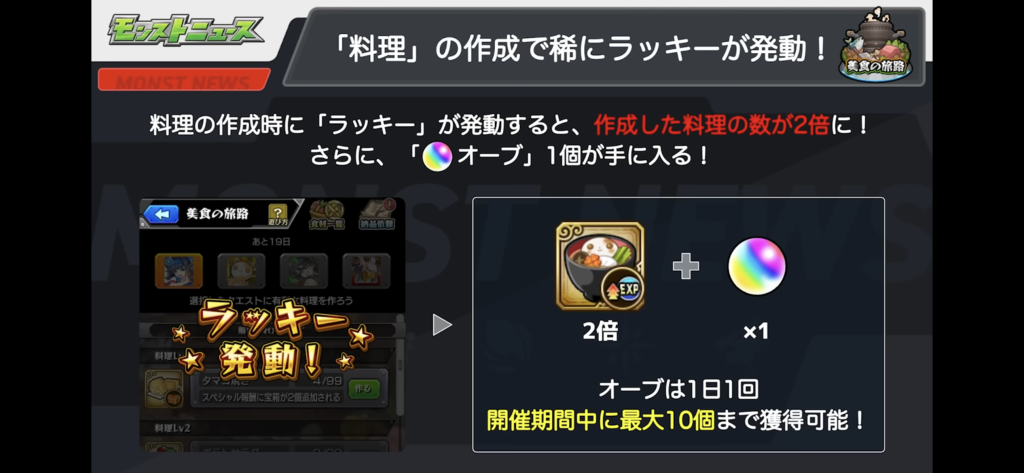Select the highlighted first quest character thumbnail
The image size is (1024, 473).
tap(178, 271)
